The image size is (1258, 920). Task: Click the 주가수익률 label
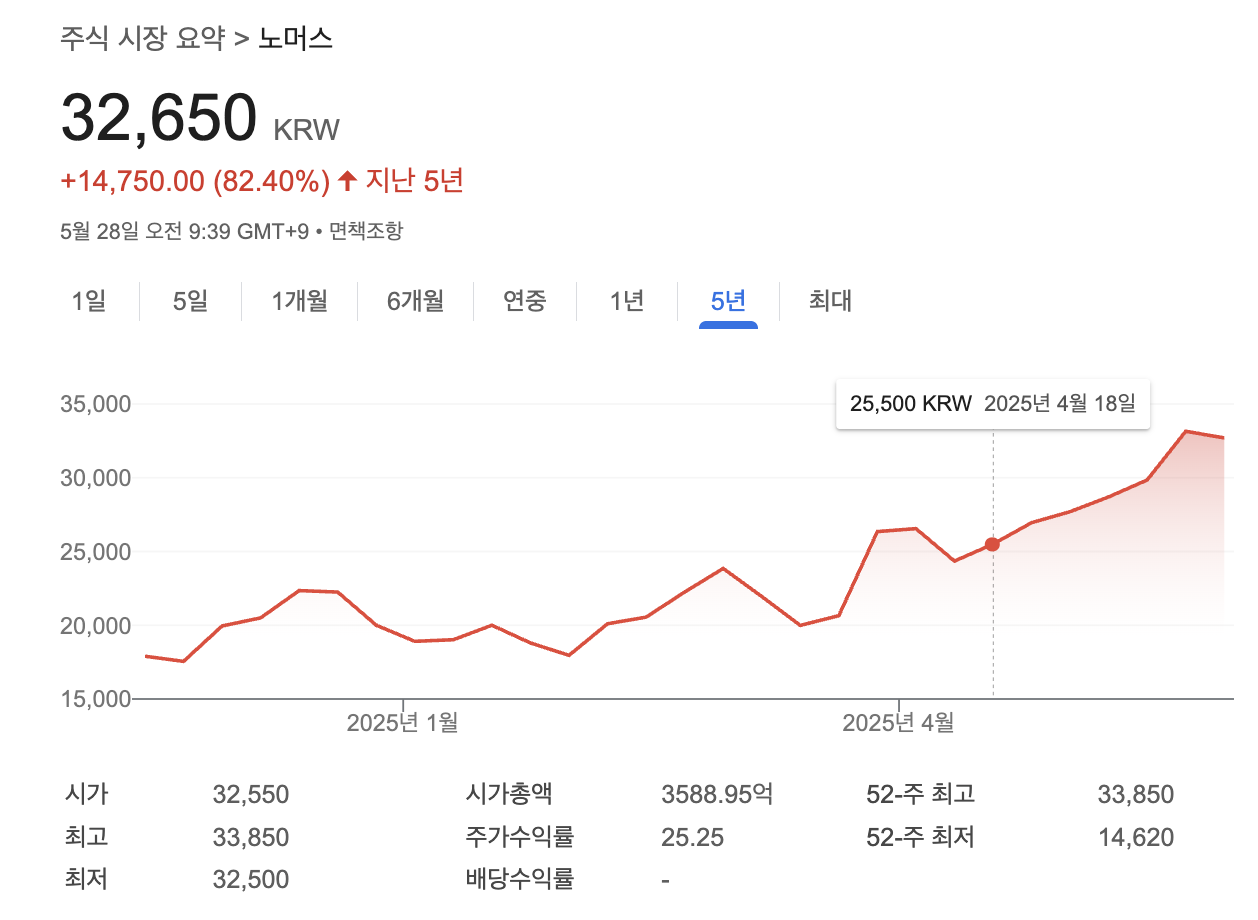520,837
